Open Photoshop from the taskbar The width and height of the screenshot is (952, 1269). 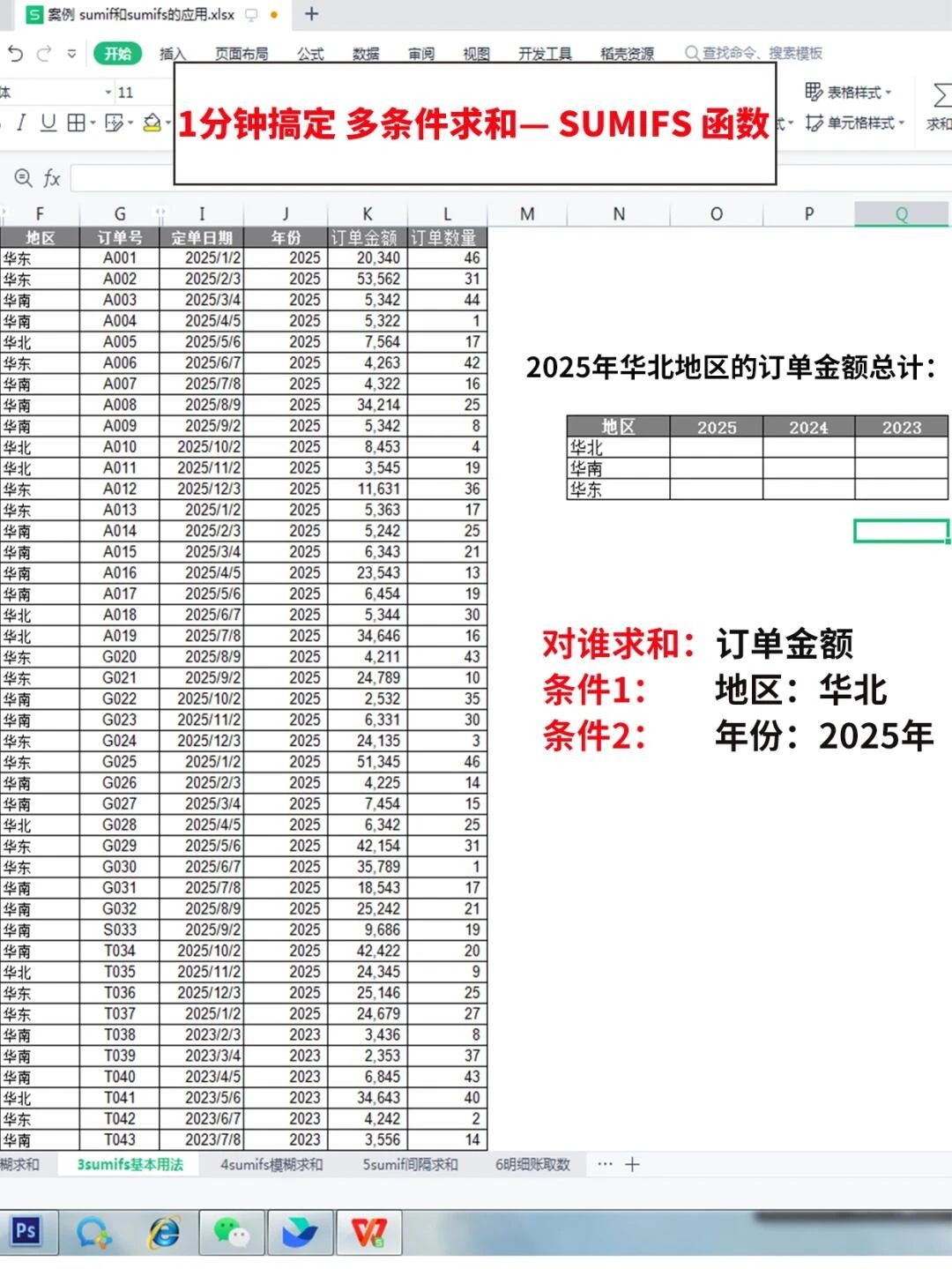pos(26,1230)
